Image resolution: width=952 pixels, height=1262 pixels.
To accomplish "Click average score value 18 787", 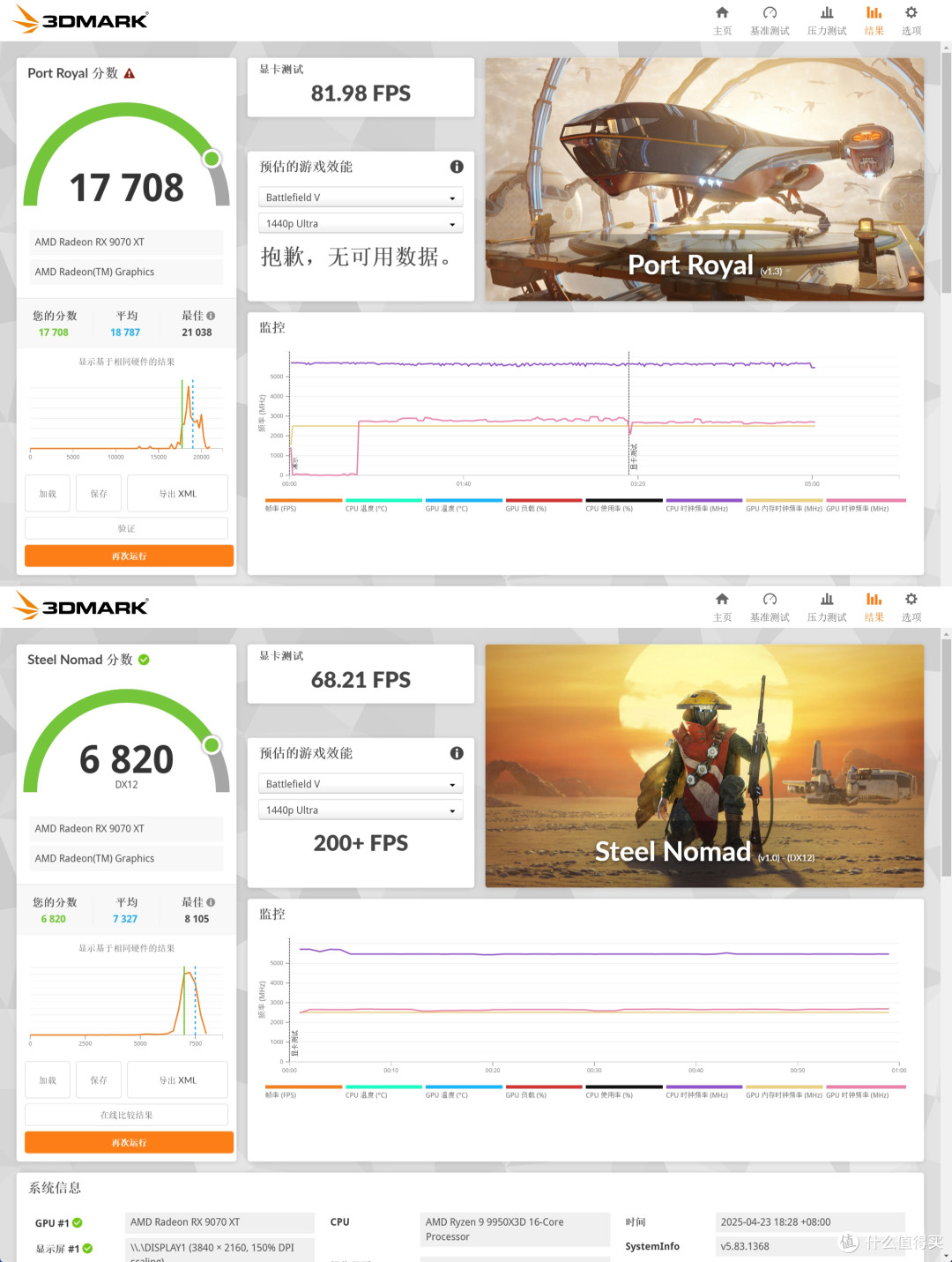I will 125,332.
